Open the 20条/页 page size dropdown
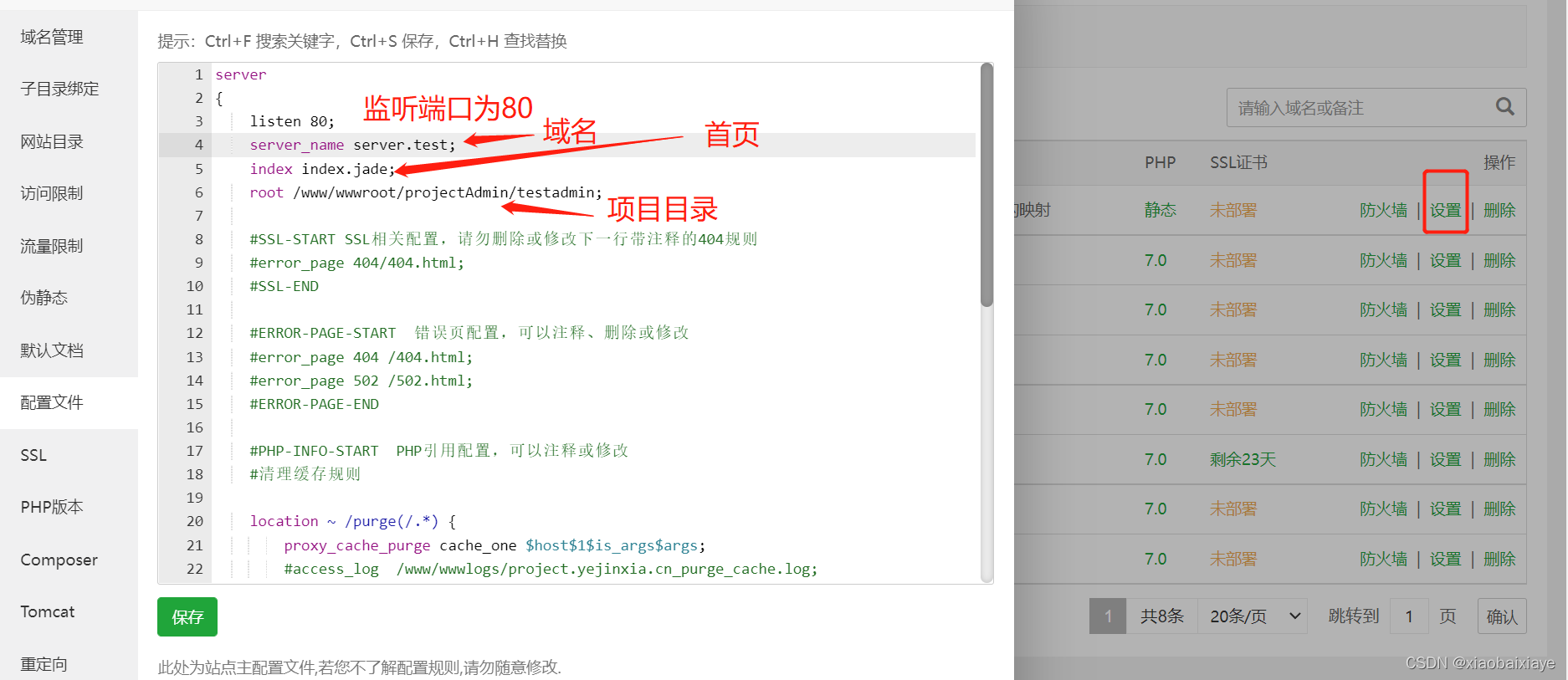The image size is (1568, 680). (x=1253, y=616)
